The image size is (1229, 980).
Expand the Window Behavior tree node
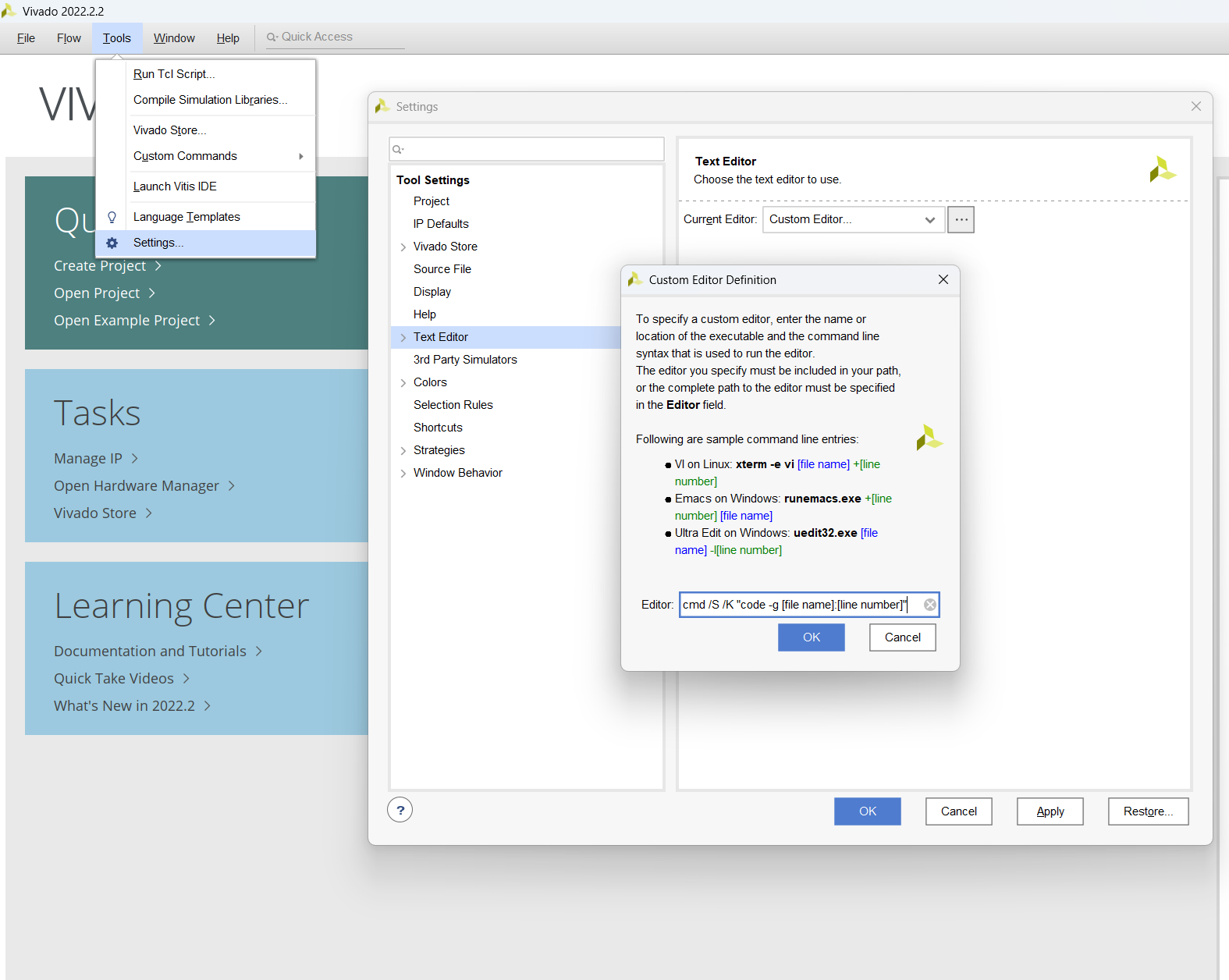[403, 474]
